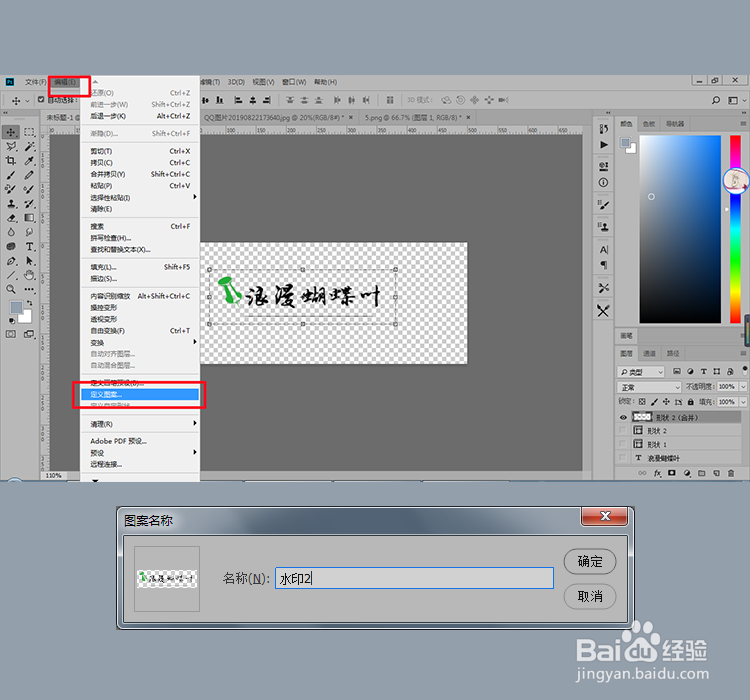Screen dimensions: 750x700
Task: Choose 自由变换(F) menu item
Action: [x=140, y=331]
